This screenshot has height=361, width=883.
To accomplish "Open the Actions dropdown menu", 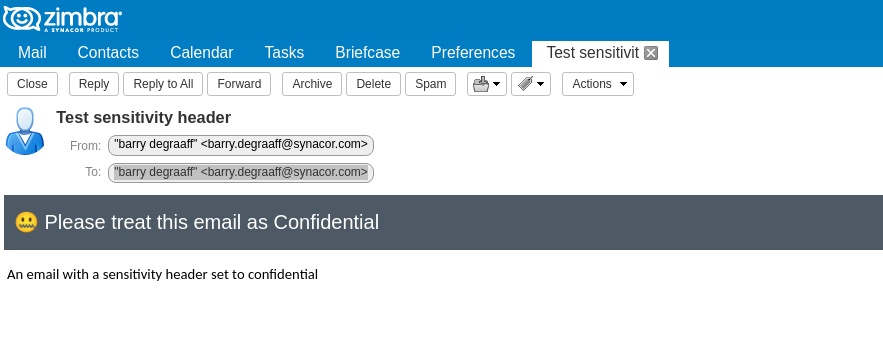I will [x=597, y=84].
